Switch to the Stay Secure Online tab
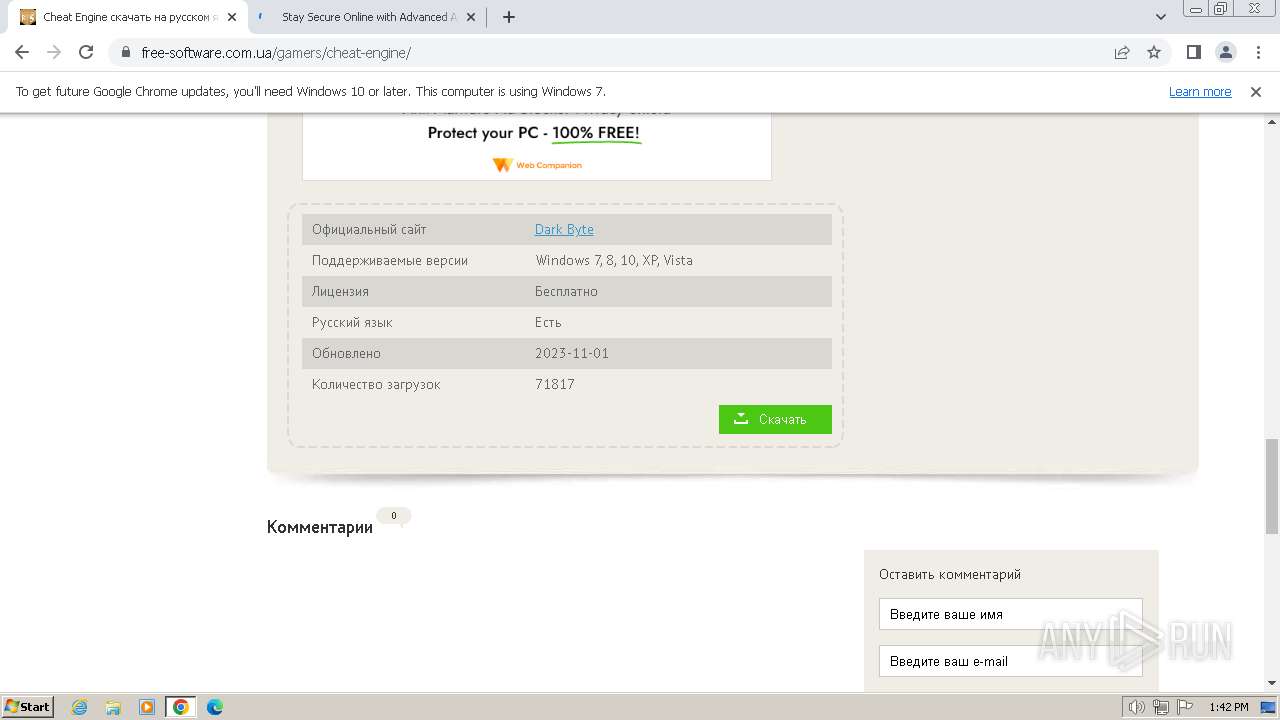Image resolution: width=1280 pixels, height=720 pixels. (365, 17)
